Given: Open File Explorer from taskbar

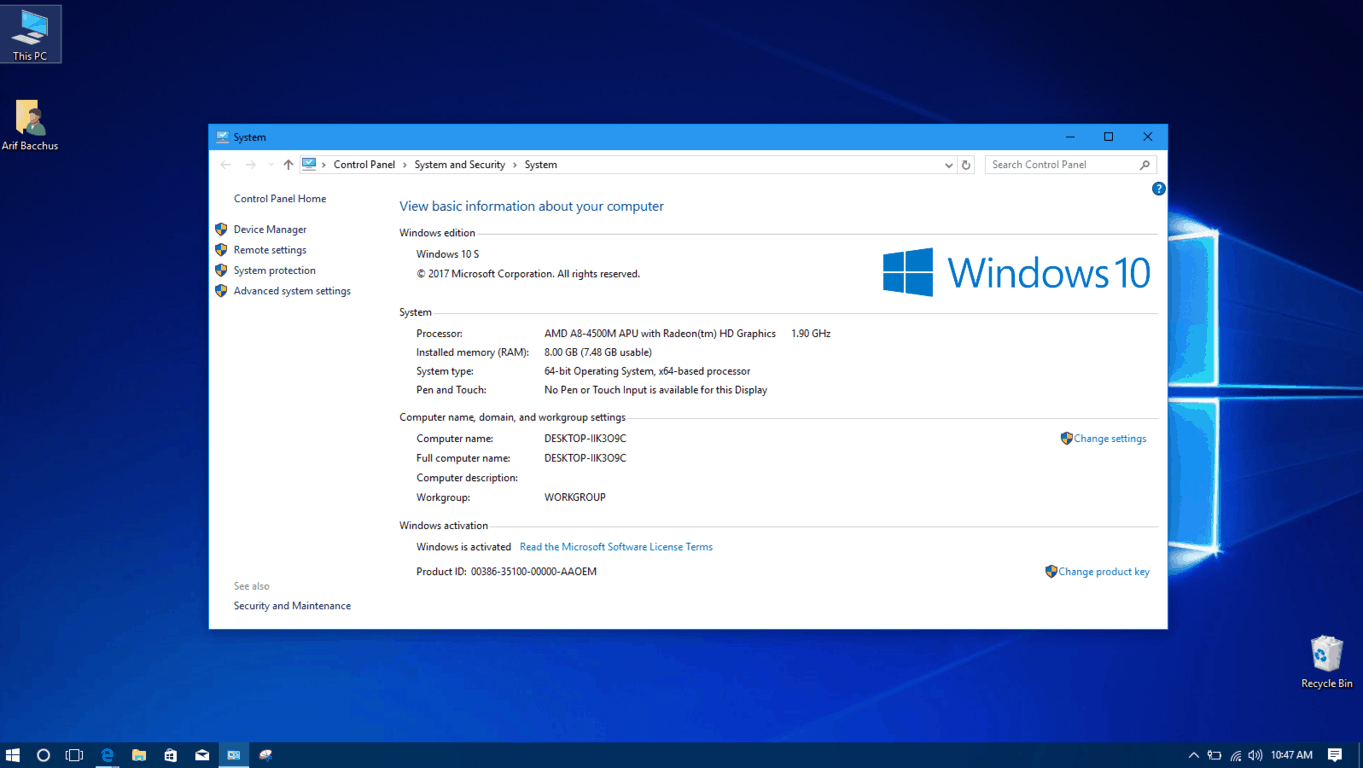Looking at the screenshot, I should point(139,755).
